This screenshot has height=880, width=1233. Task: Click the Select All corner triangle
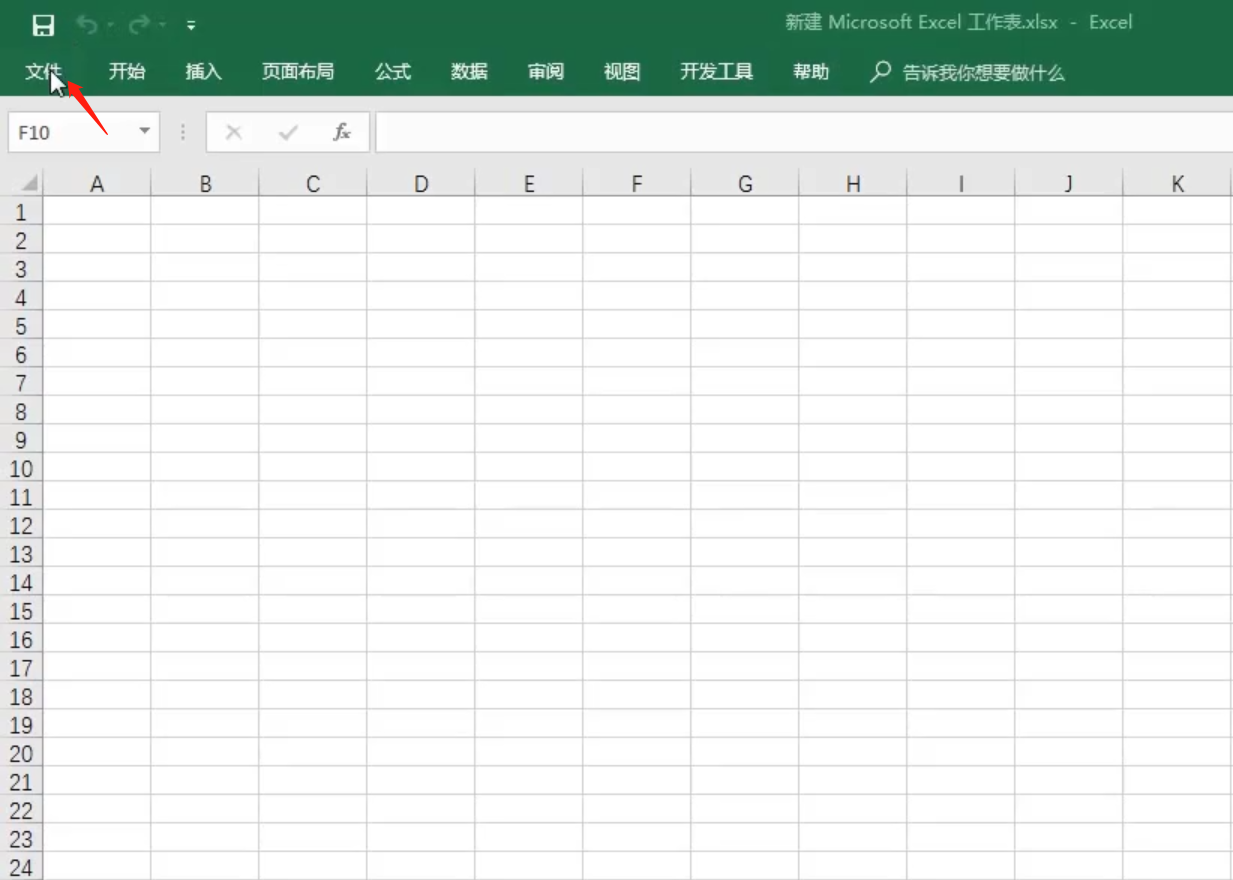tap(29, 184)
